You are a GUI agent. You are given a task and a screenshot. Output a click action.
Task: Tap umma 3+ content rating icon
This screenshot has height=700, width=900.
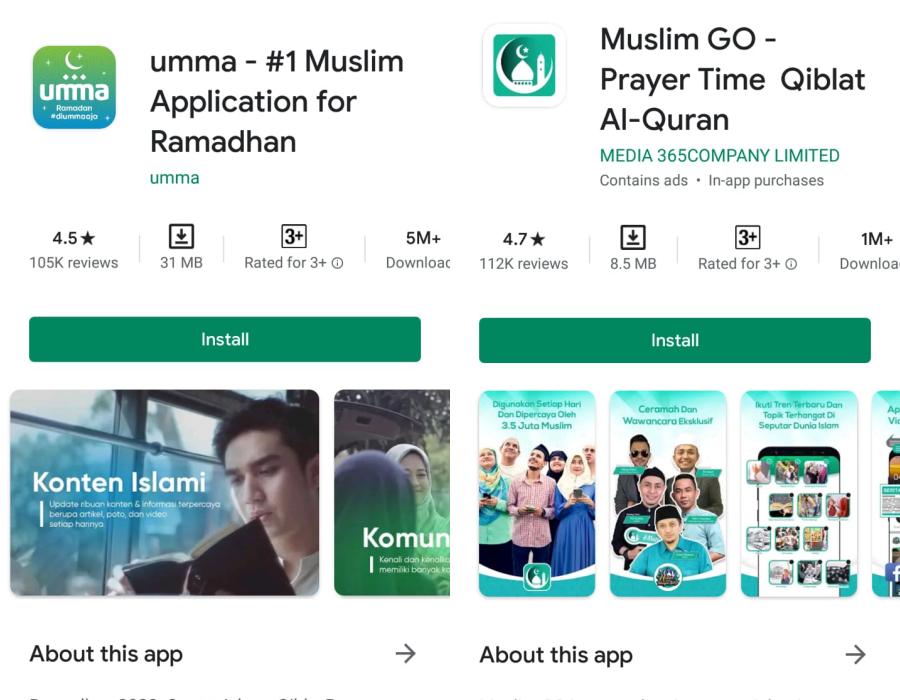[294, 236]
